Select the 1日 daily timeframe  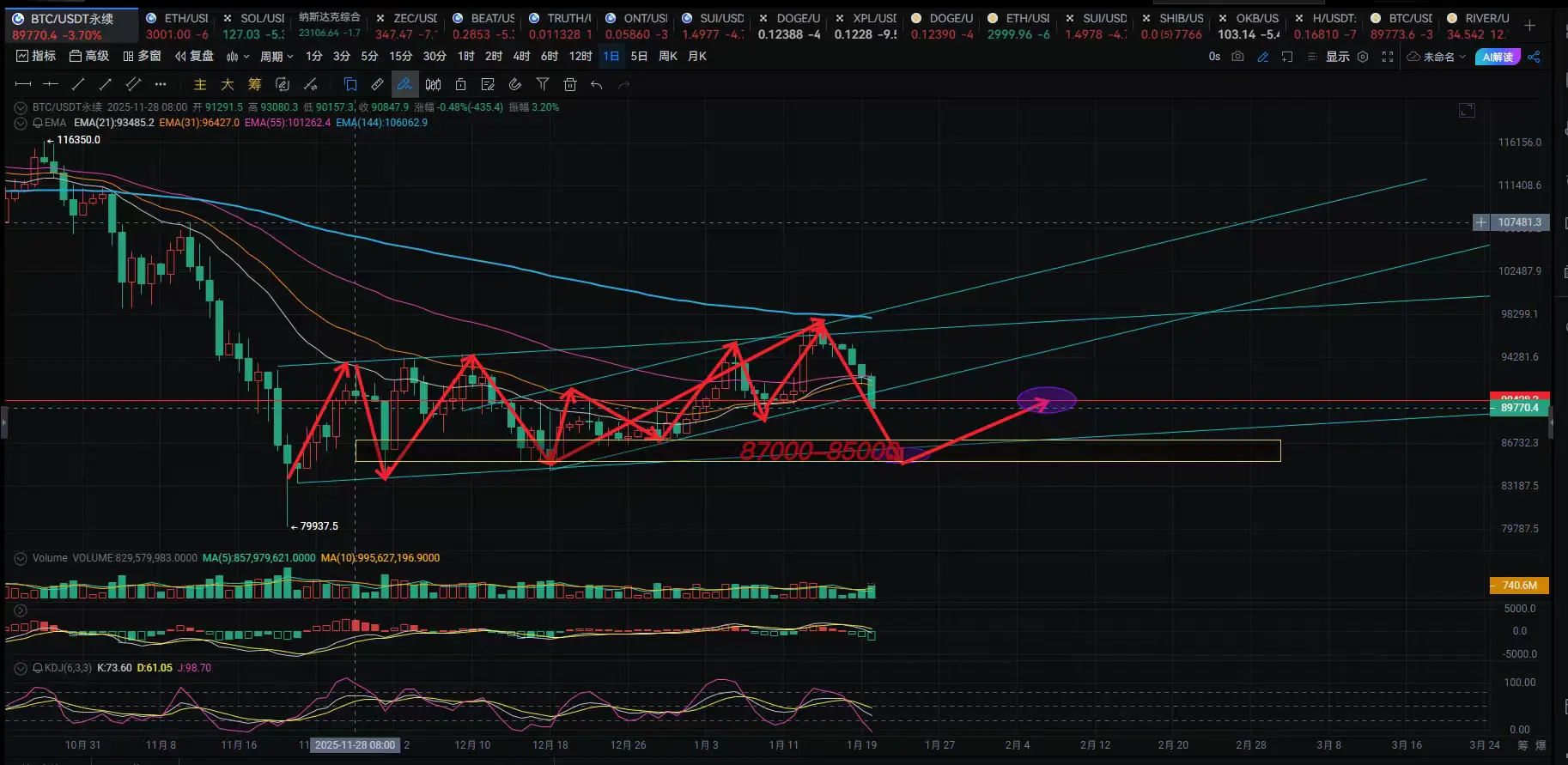click(x=611, y=57)
